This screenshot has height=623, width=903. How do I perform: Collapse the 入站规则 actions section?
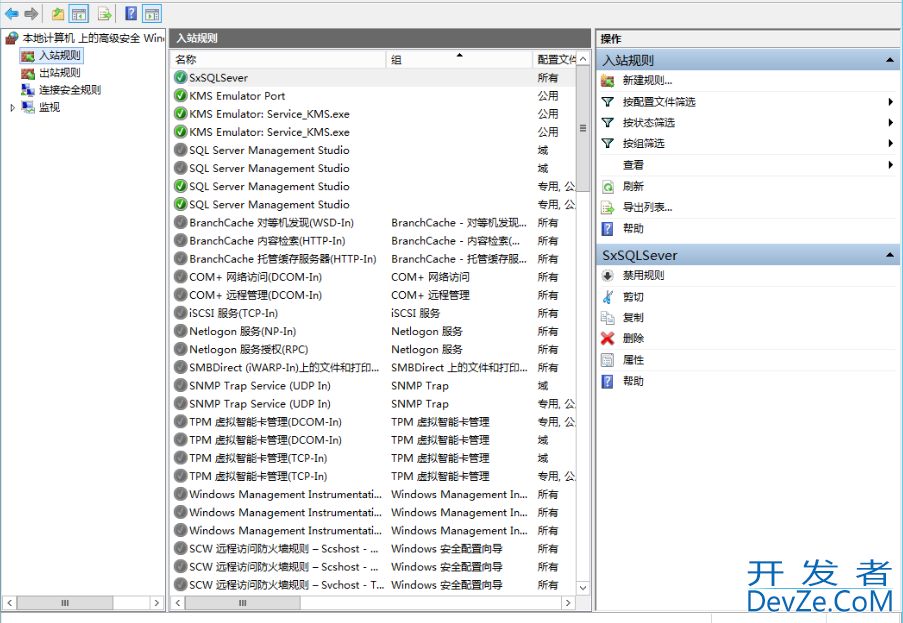[x=890, y=60]
